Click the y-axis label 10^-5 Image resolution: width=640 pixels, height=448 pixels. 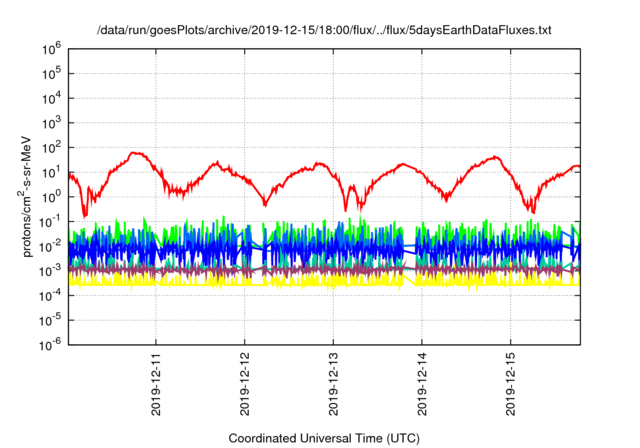click(x=51, y=321)
